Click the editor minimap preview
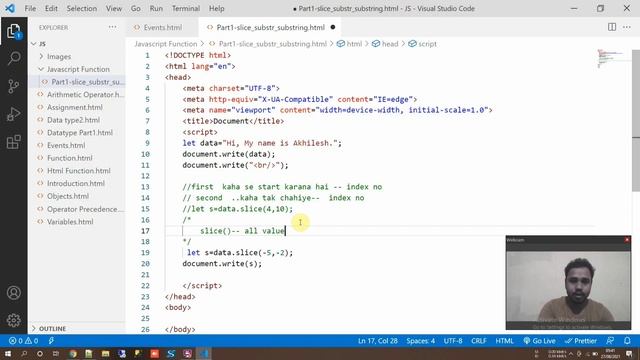The width and height of the screenshot is (640, 360). (611, 58)
